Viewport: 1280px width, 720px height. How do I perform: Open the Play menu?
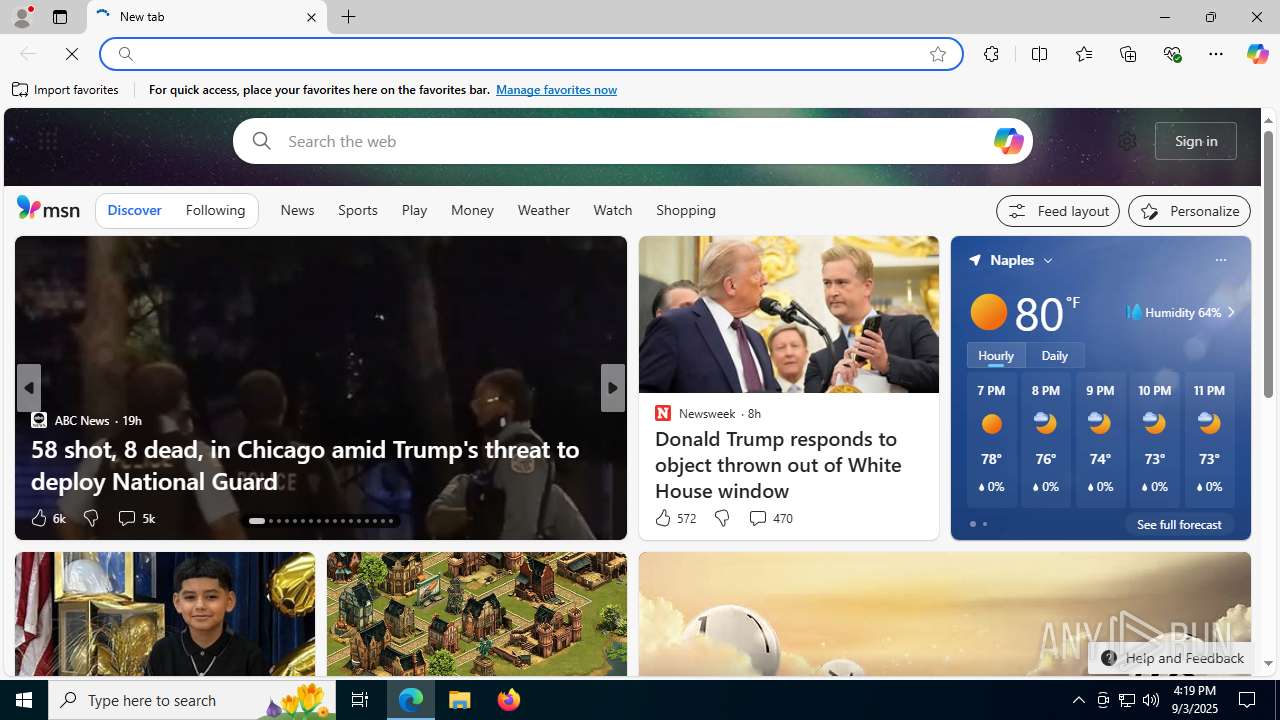click(x=414, y=210)
